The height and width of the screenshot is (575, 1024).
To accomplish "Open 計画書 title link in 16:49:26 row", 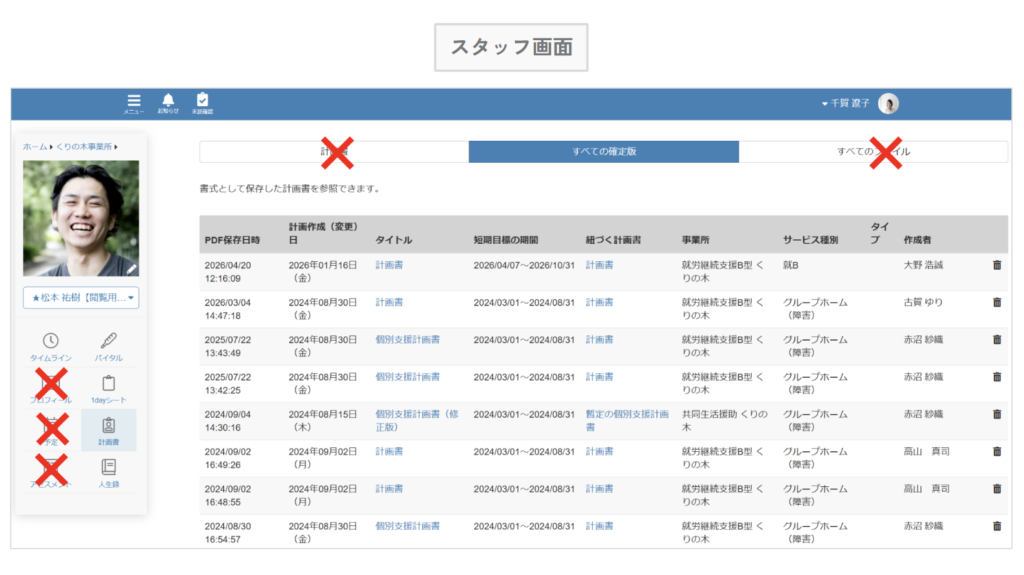I will click(x=389, y=452).
